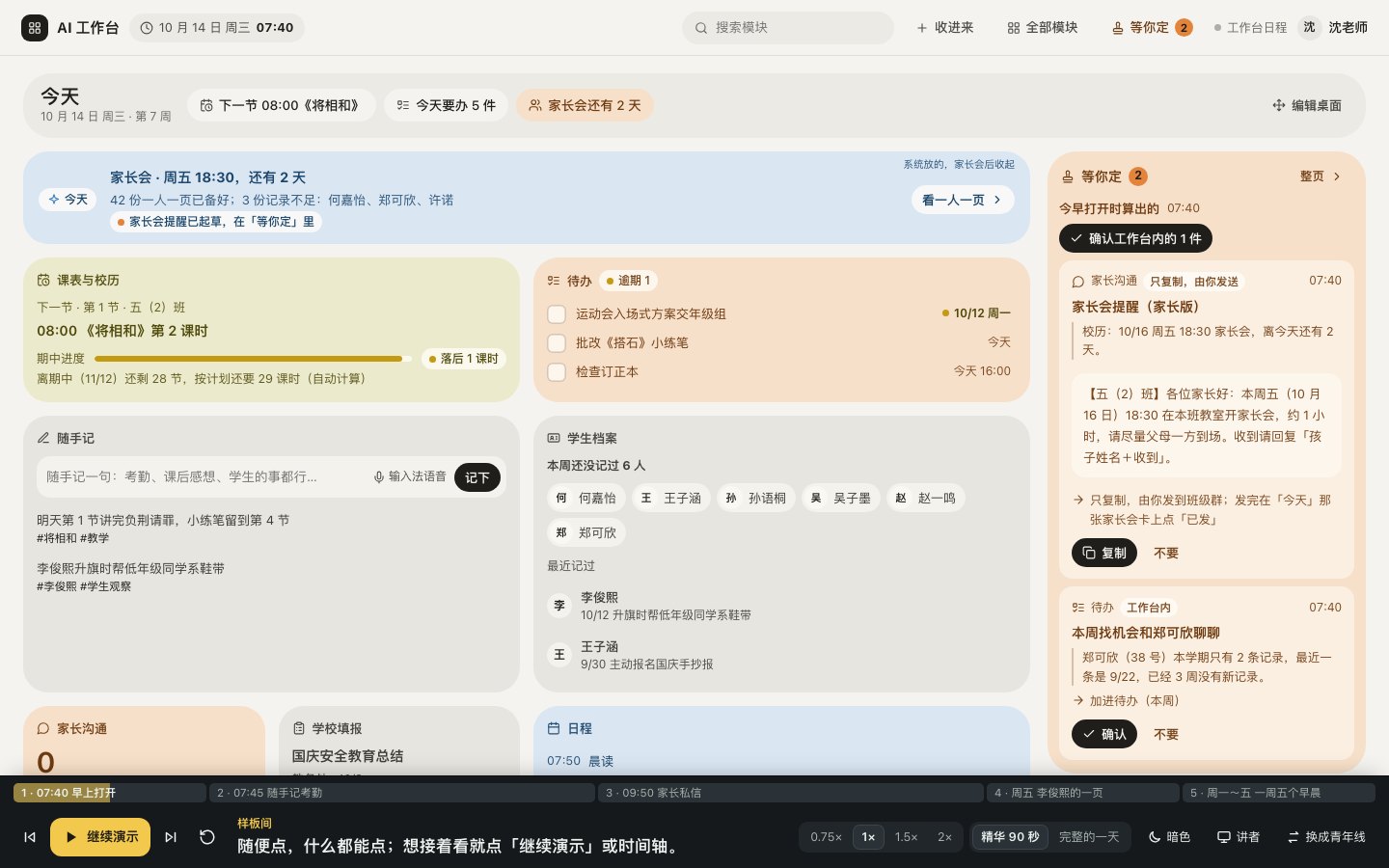
Task: Check 检查订正本 task
Action: click(557, 371)
